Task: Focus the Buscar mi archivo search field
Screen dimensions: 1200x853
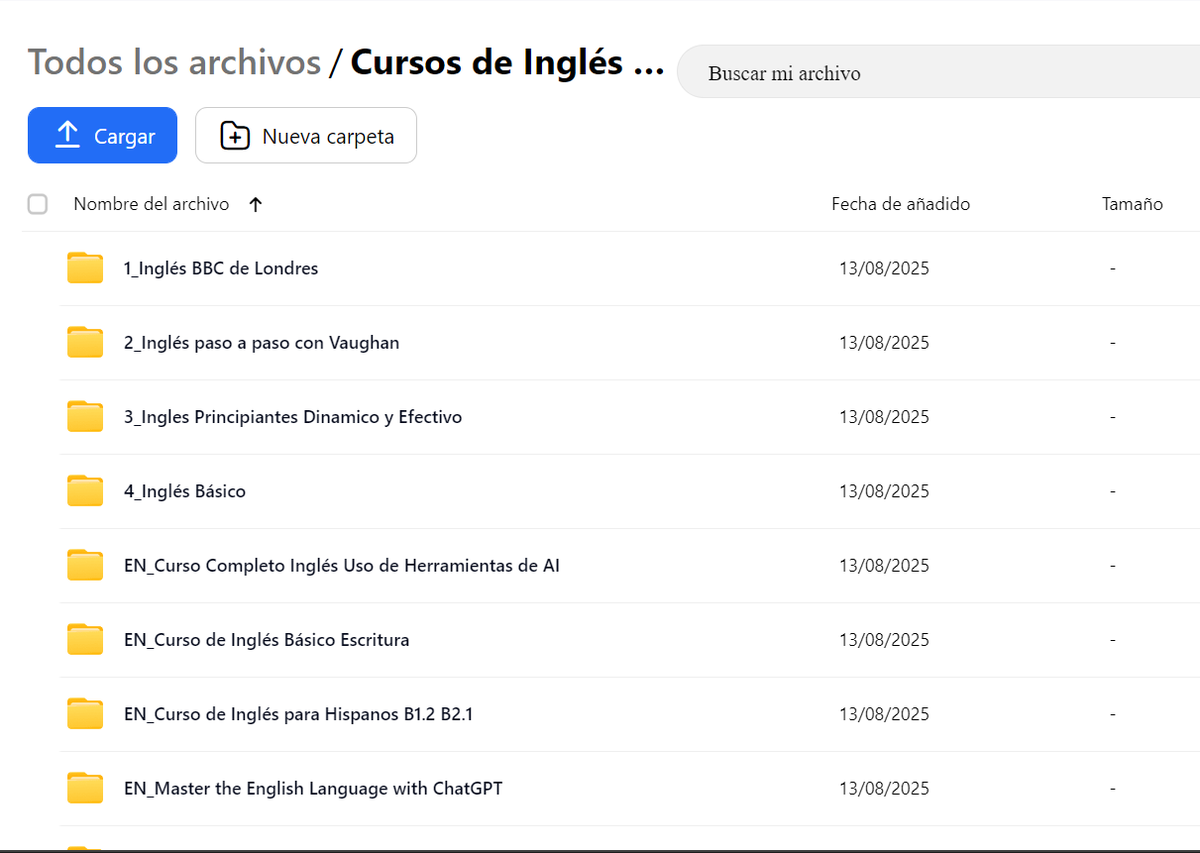Action: [938, 73]
